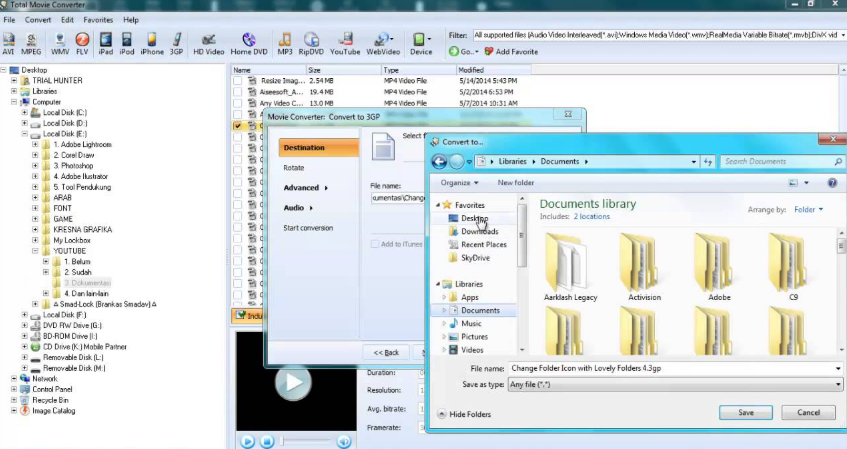Screen dimensions: 847x449
Task: Play the video preview
Action: tap(247, 441)
